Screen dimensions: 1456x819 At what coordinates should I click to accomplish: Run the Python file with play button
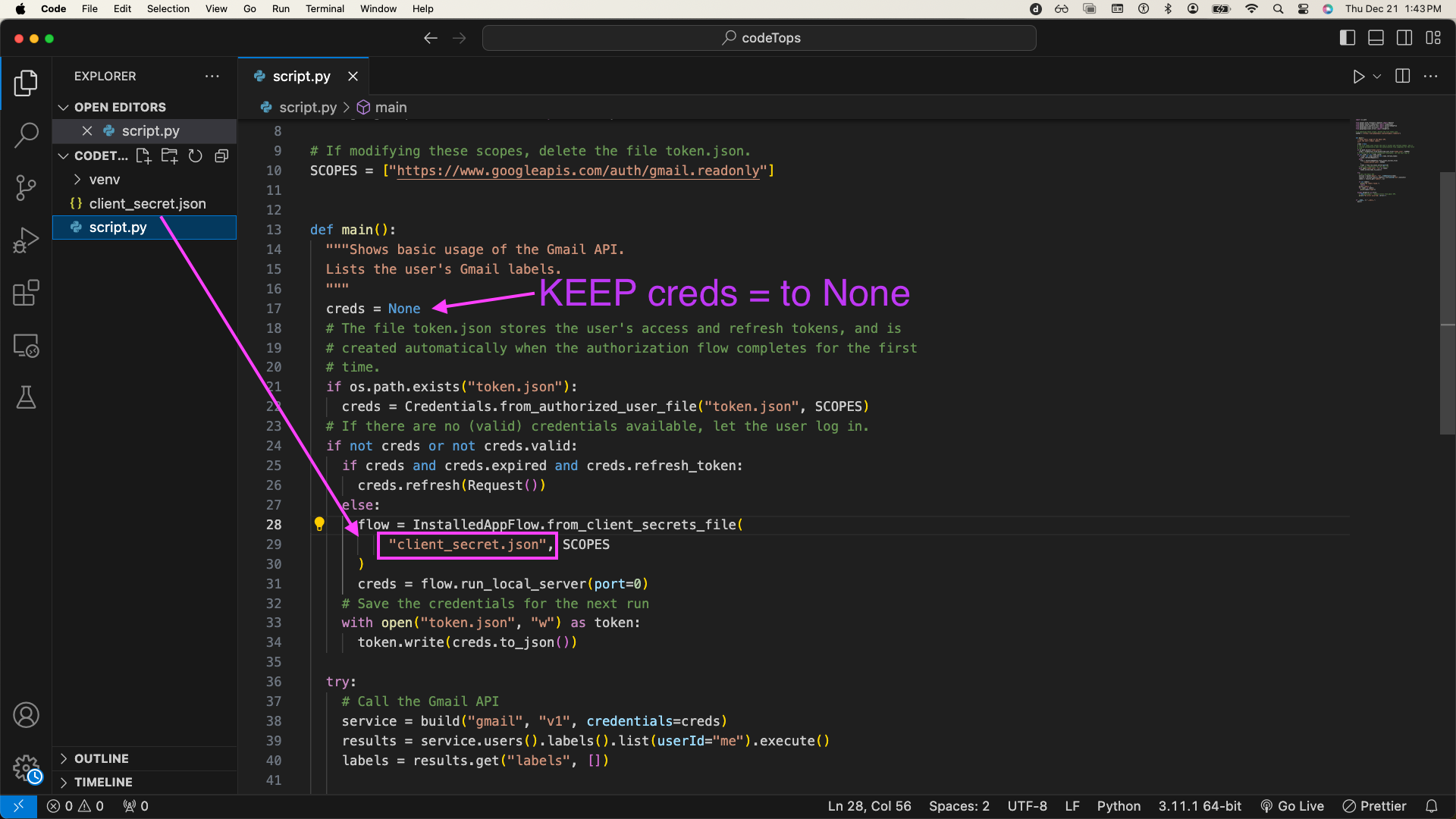coord(1359,77)
